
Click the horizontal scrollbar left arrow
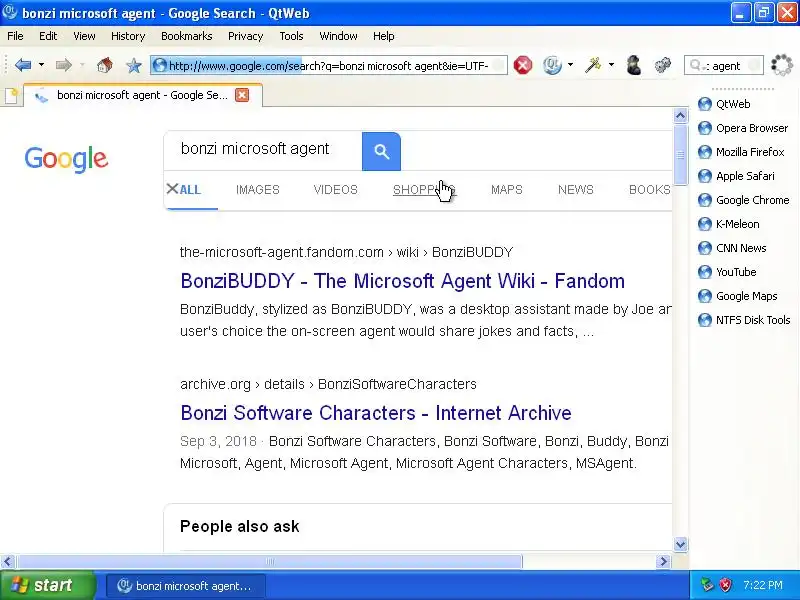point(7,562)
